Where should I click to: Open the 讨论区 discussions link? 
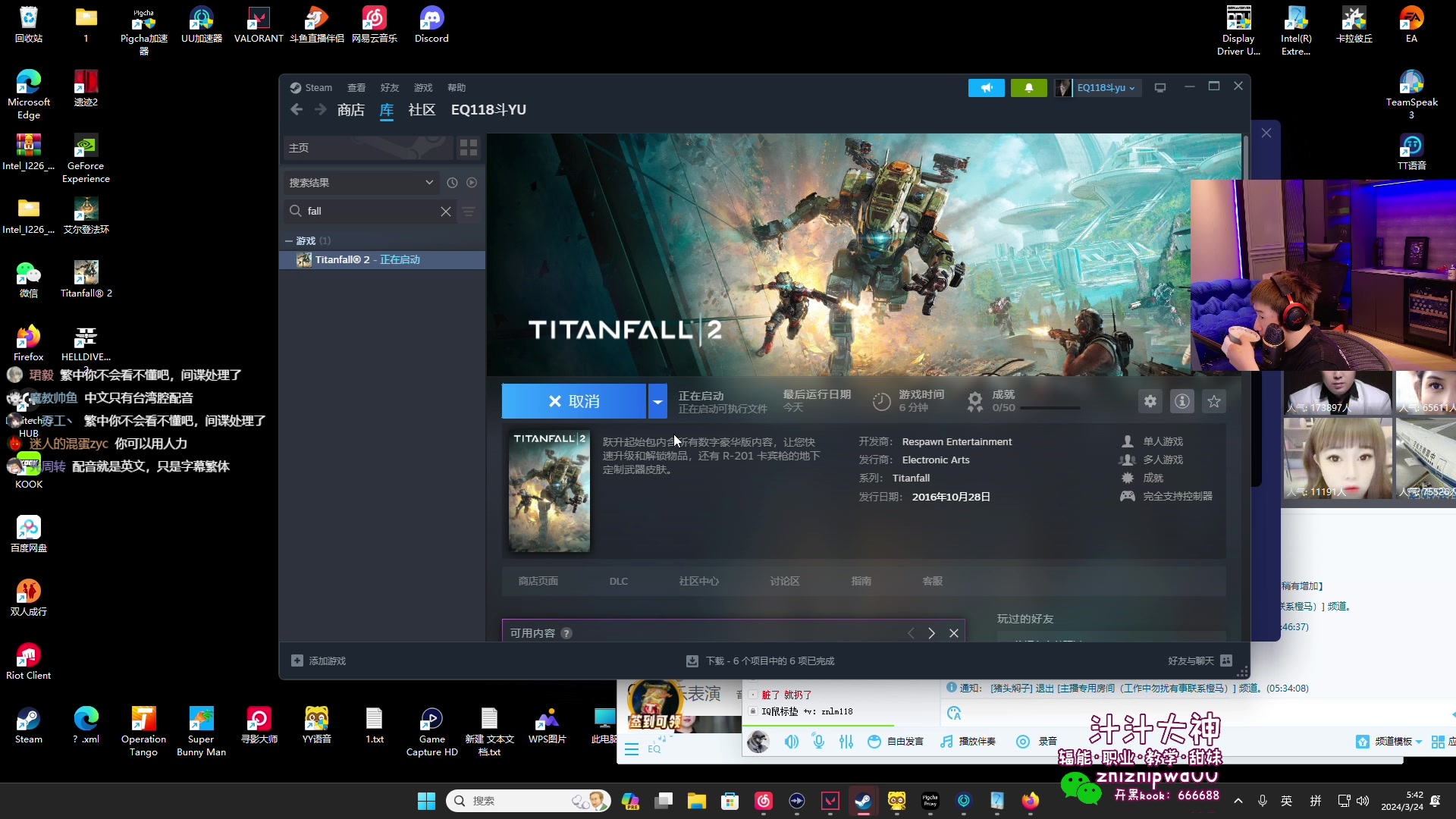pos(785,581)
